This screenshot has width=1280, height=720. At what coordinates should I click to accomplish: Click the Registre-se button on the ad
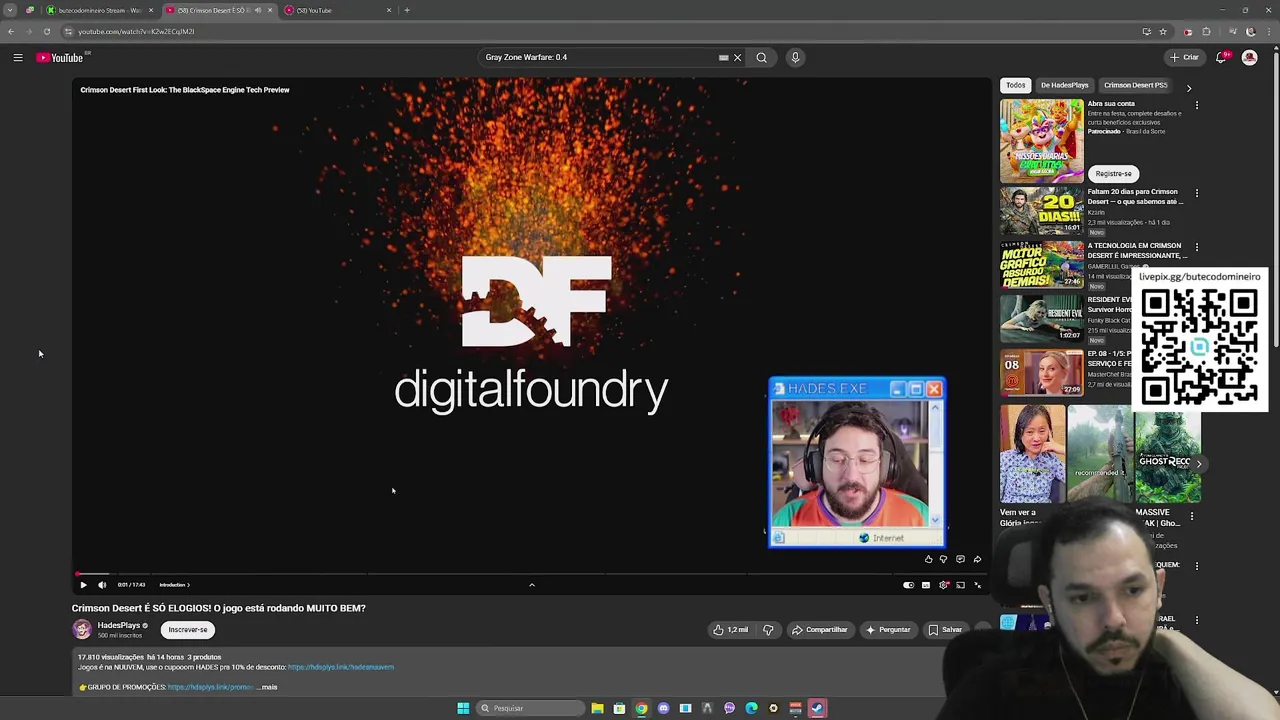[x=1113, y=173]
